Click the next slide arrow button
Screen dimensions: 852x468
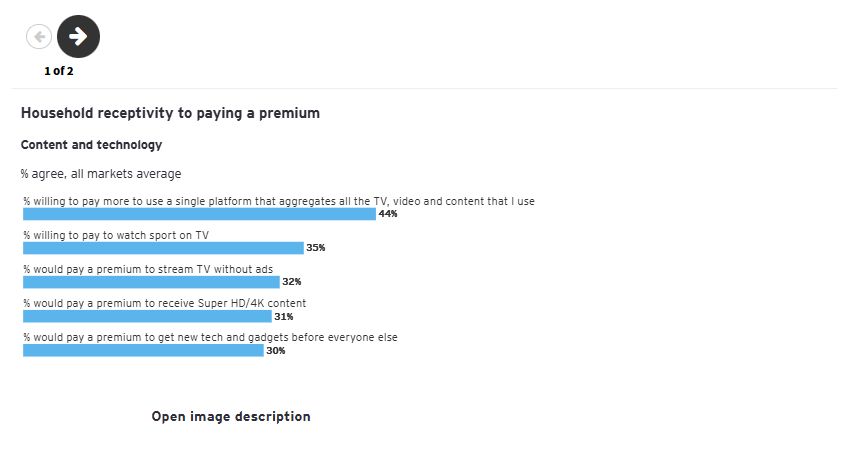point(78,37)
